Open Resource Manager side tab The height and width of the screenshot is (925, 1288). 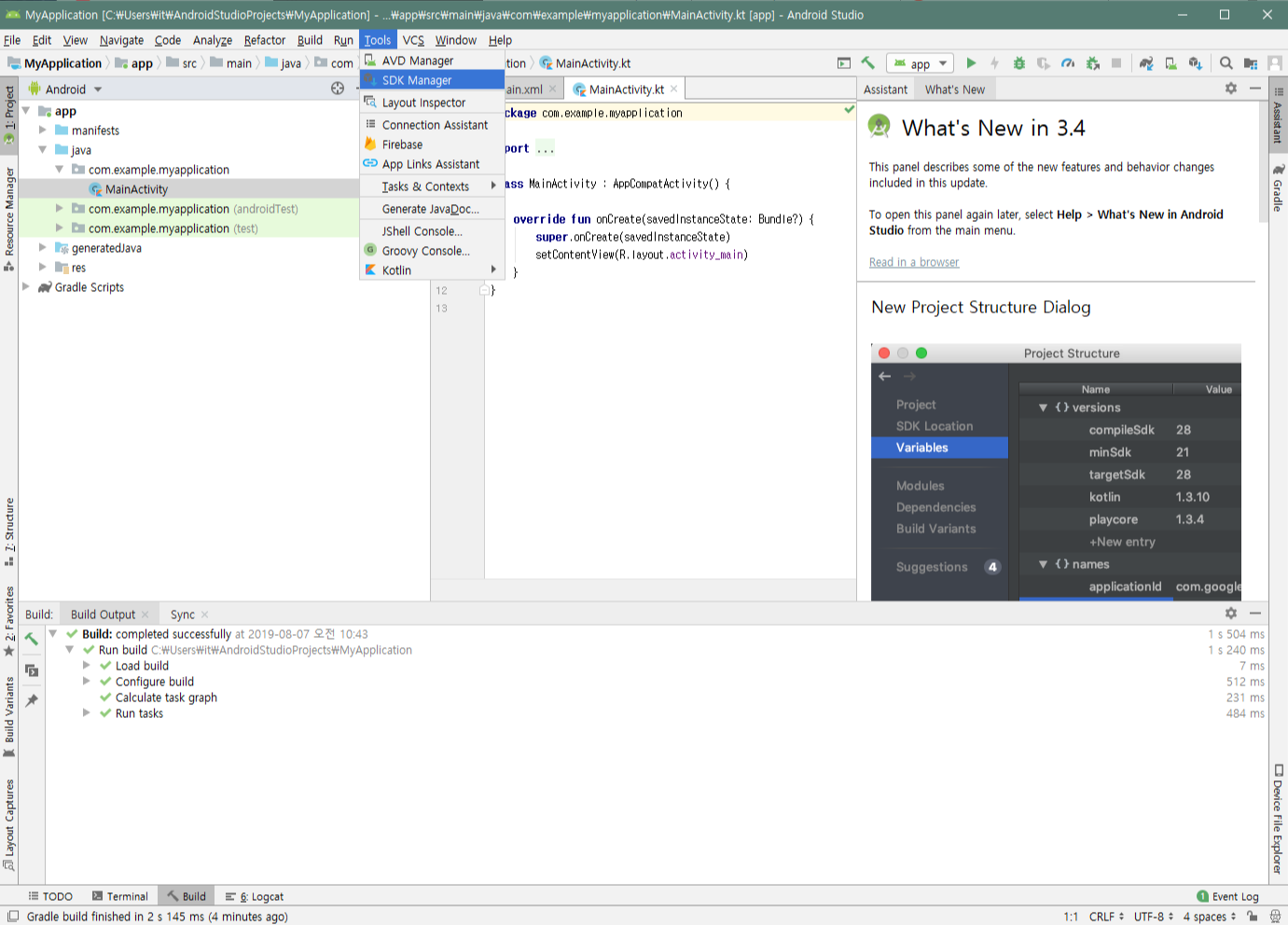[9, 219]
